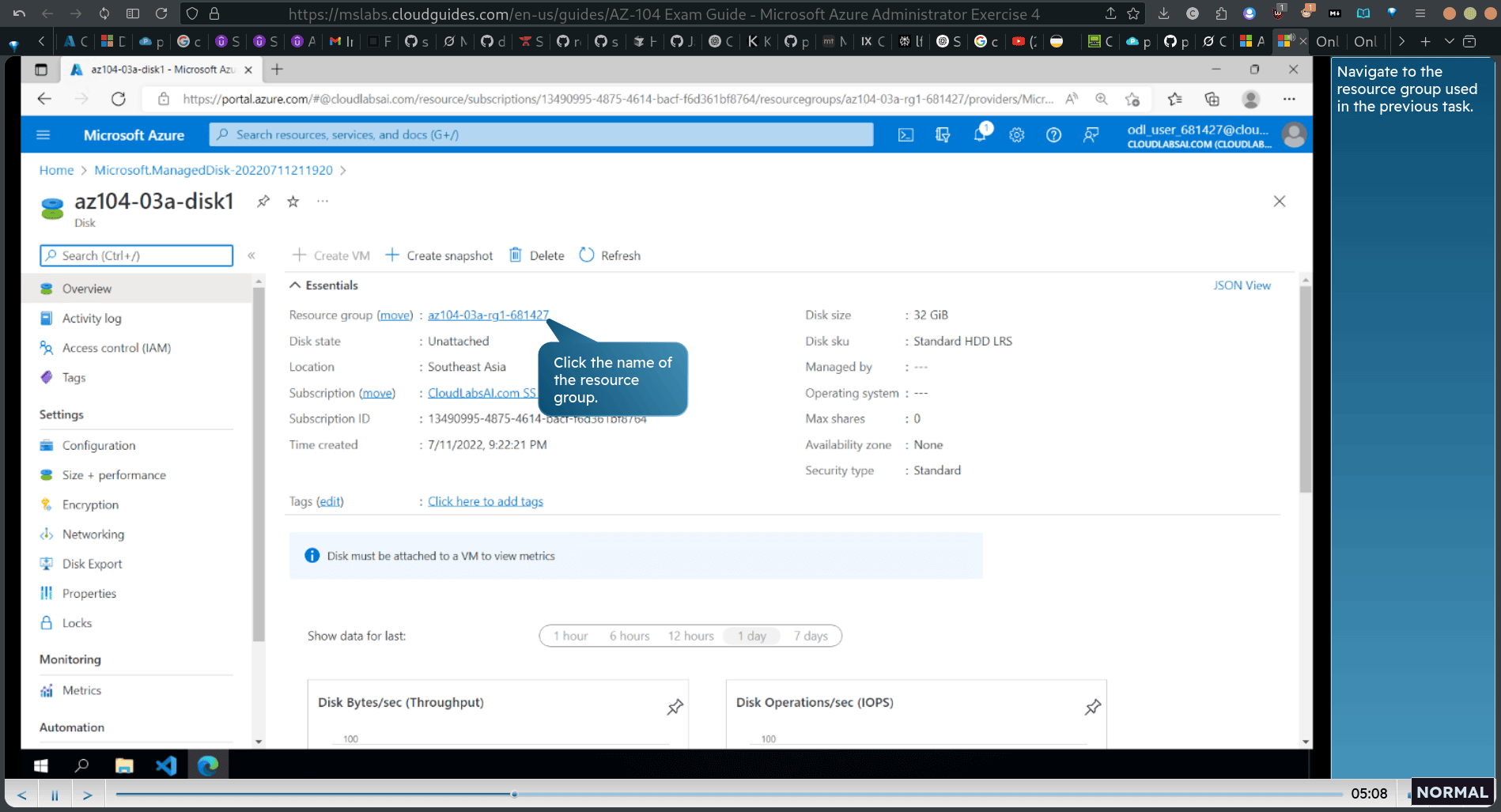Reload the Azure page in Edge

(119, 99)
